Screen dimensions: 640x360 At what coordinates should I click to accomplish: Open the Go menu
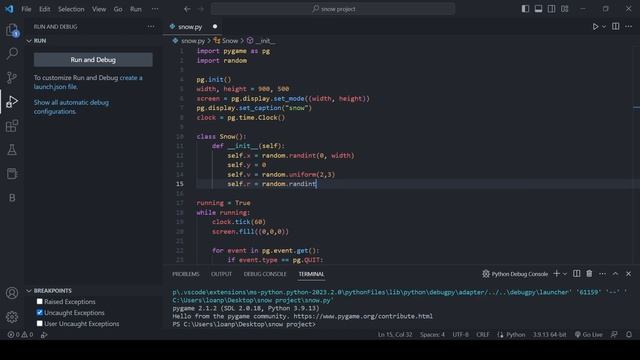click(118, 9)
